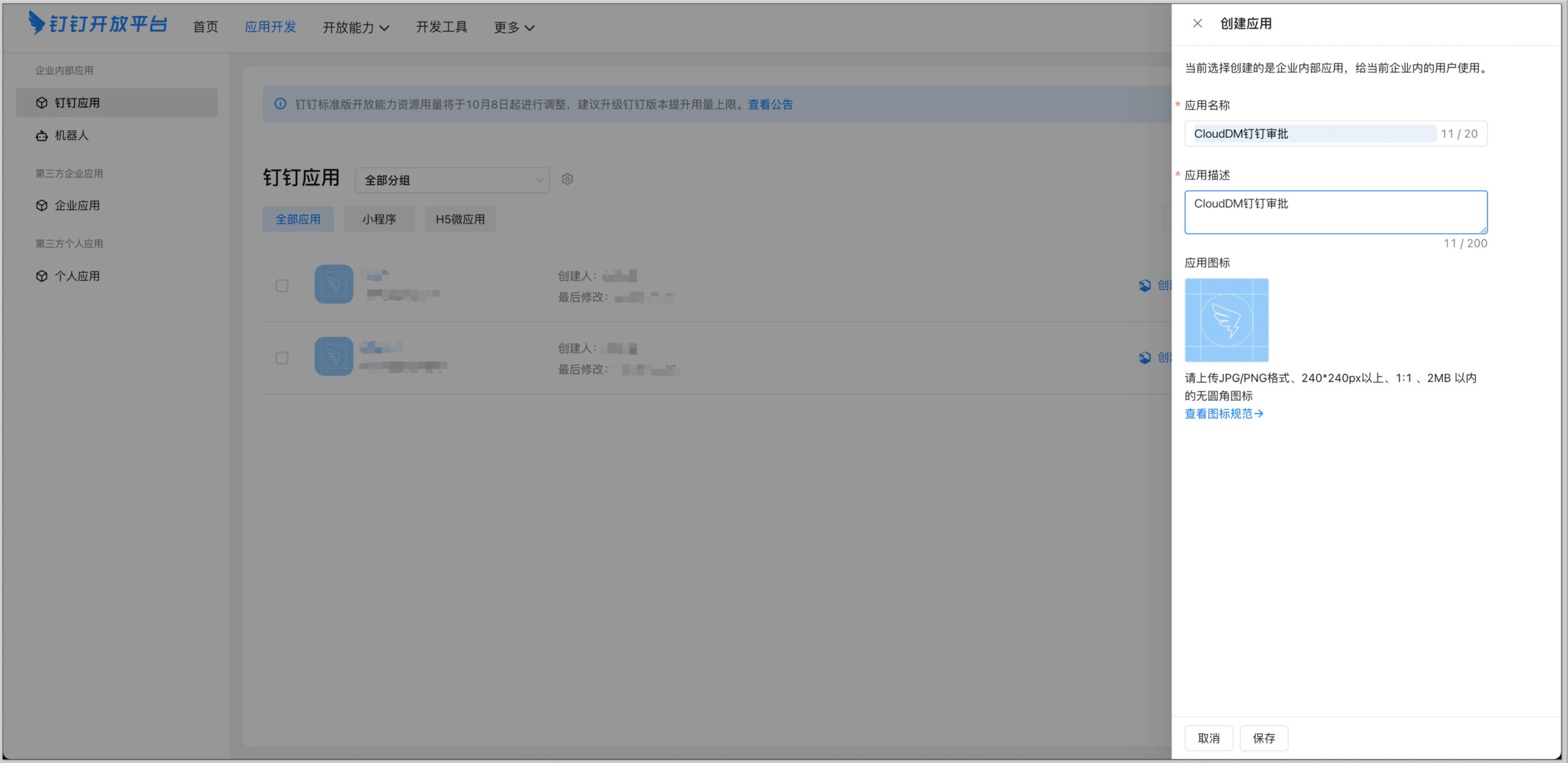Screen dimensions: 1568x763
Task: Switch to the H5微应用 tab
Action: pyautogui.click(x=460, y=220)
